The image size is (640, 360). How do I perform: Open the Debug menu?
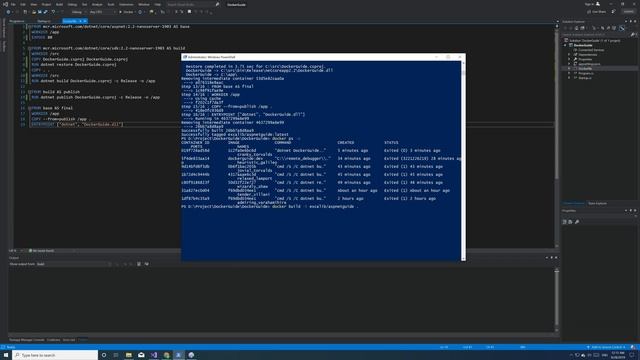(72, 4)
